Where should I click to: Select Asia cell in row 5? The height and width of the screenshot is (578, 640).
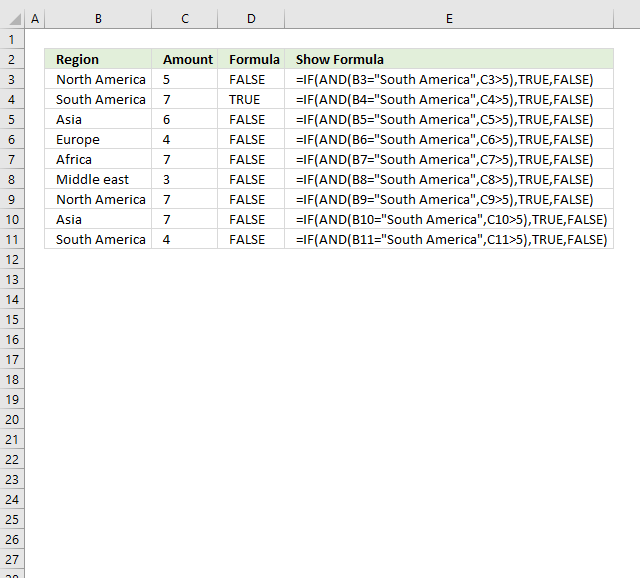98,119
